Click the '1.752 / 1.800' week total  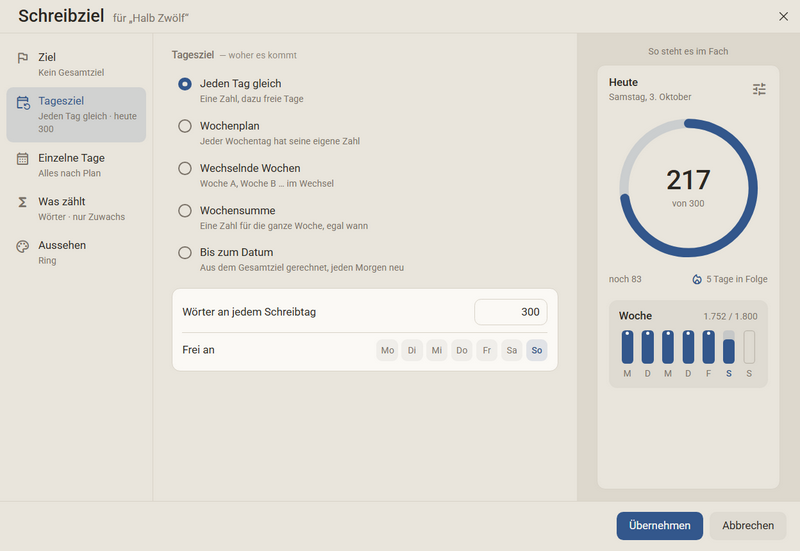tap(730, 316)
